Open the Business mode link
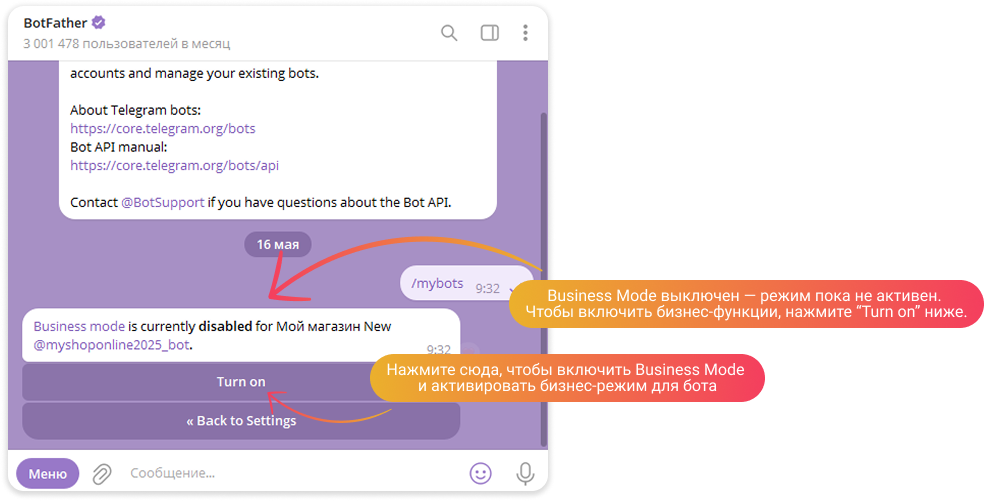The height and width of the screenshot is (501, 984). coord(79,326)
